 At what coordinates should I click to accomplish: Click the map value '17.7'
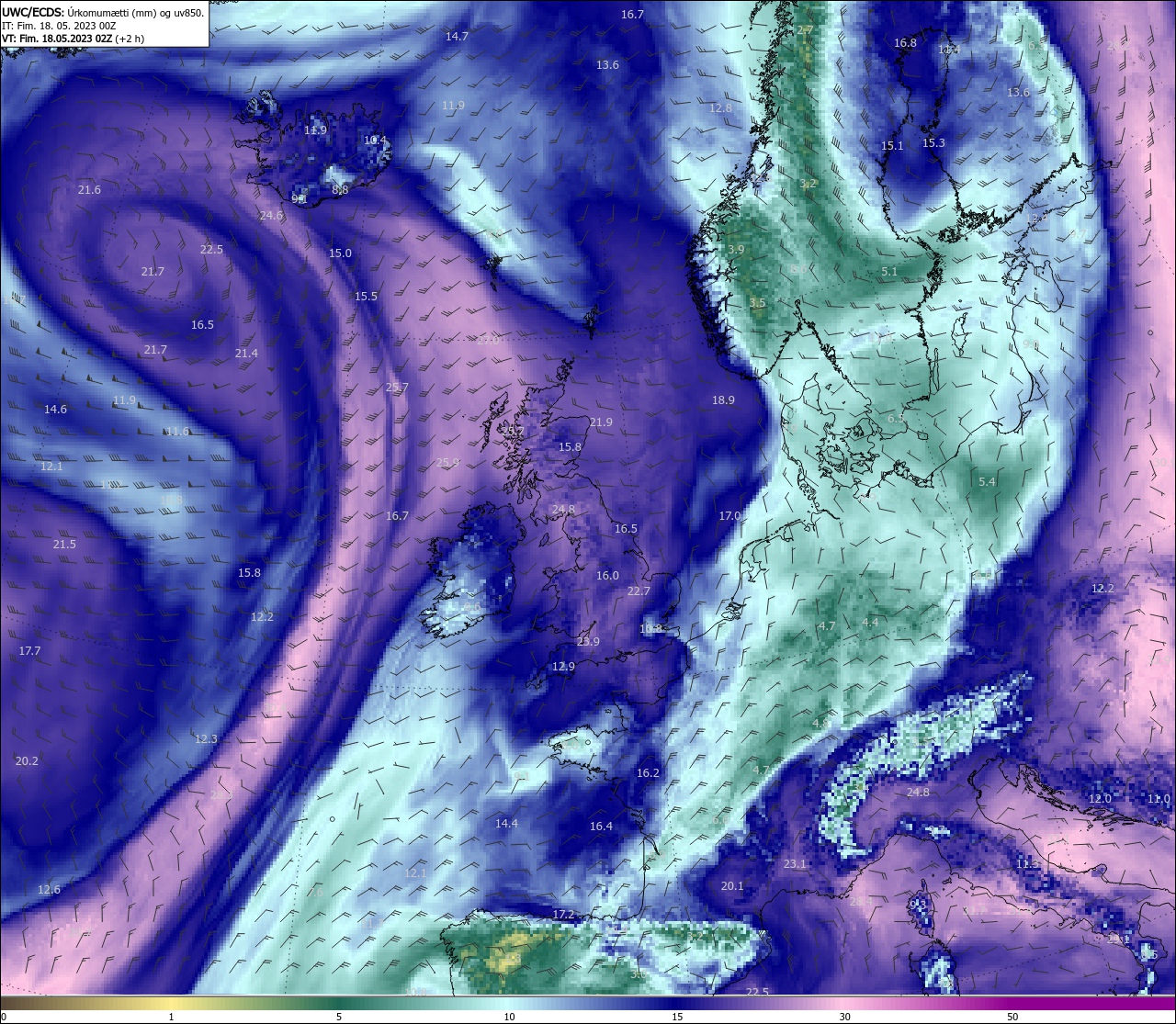point(29,651)
